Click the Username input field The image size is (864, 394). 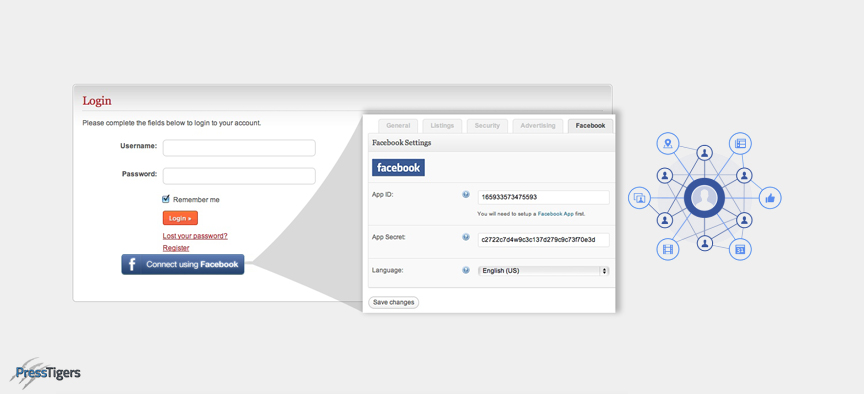239,148
